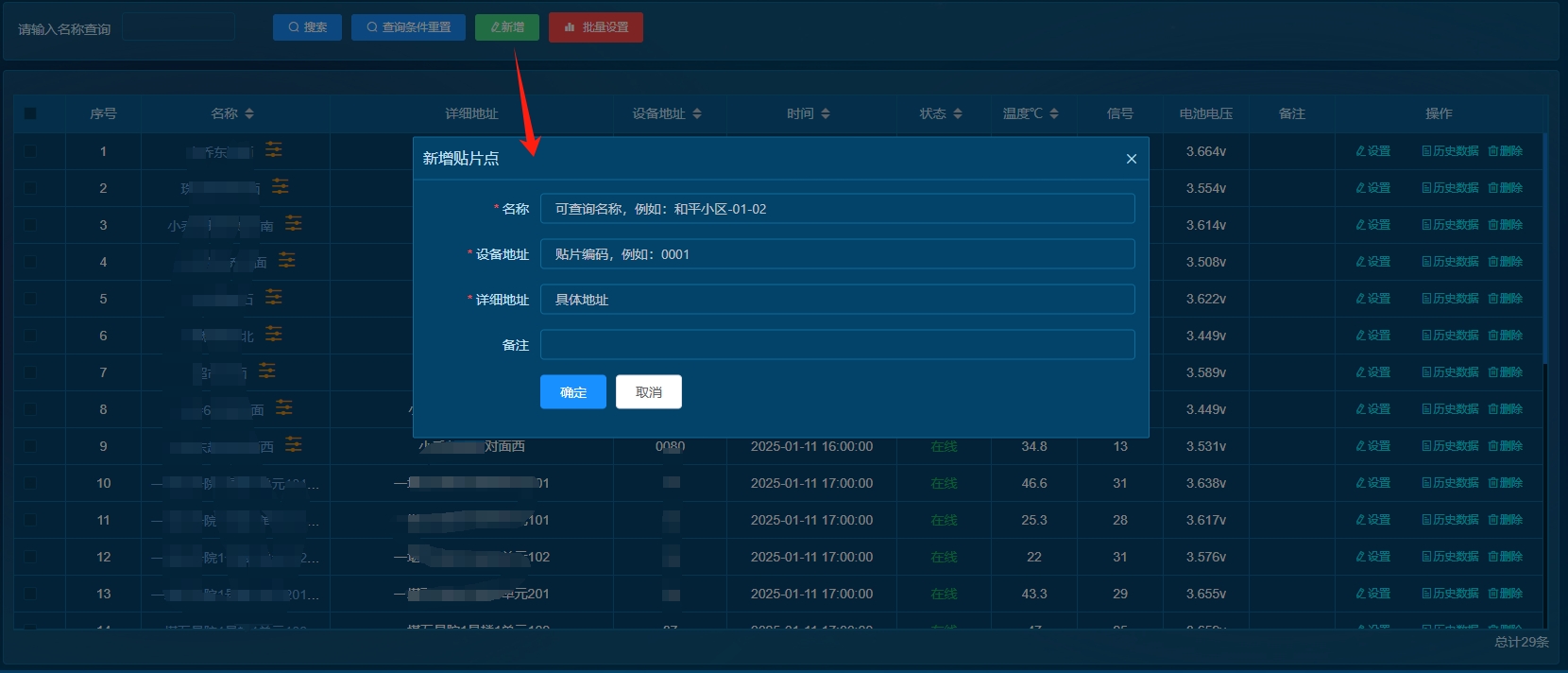Screen dimensions: 1568x673
Task: Click 删除 for row 6
Action: (1505, 336)
